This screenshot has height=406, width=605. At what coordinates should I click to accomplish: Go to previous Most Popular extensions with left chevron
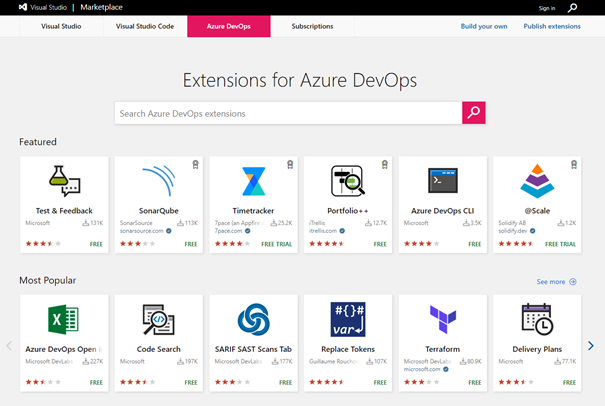click(x=9, y=345)
